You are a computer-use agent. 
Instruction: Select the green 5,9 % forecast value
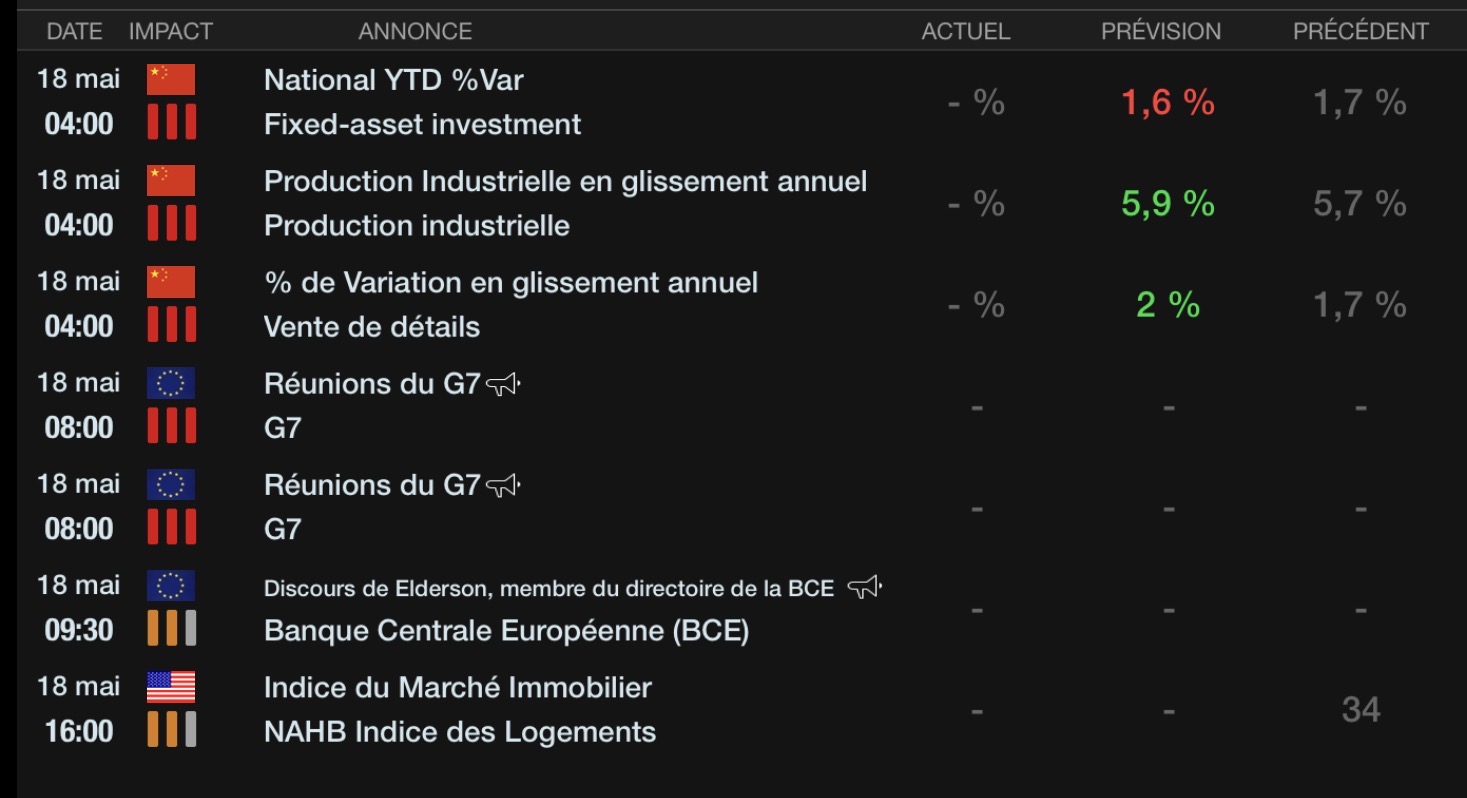point(1168,203)
